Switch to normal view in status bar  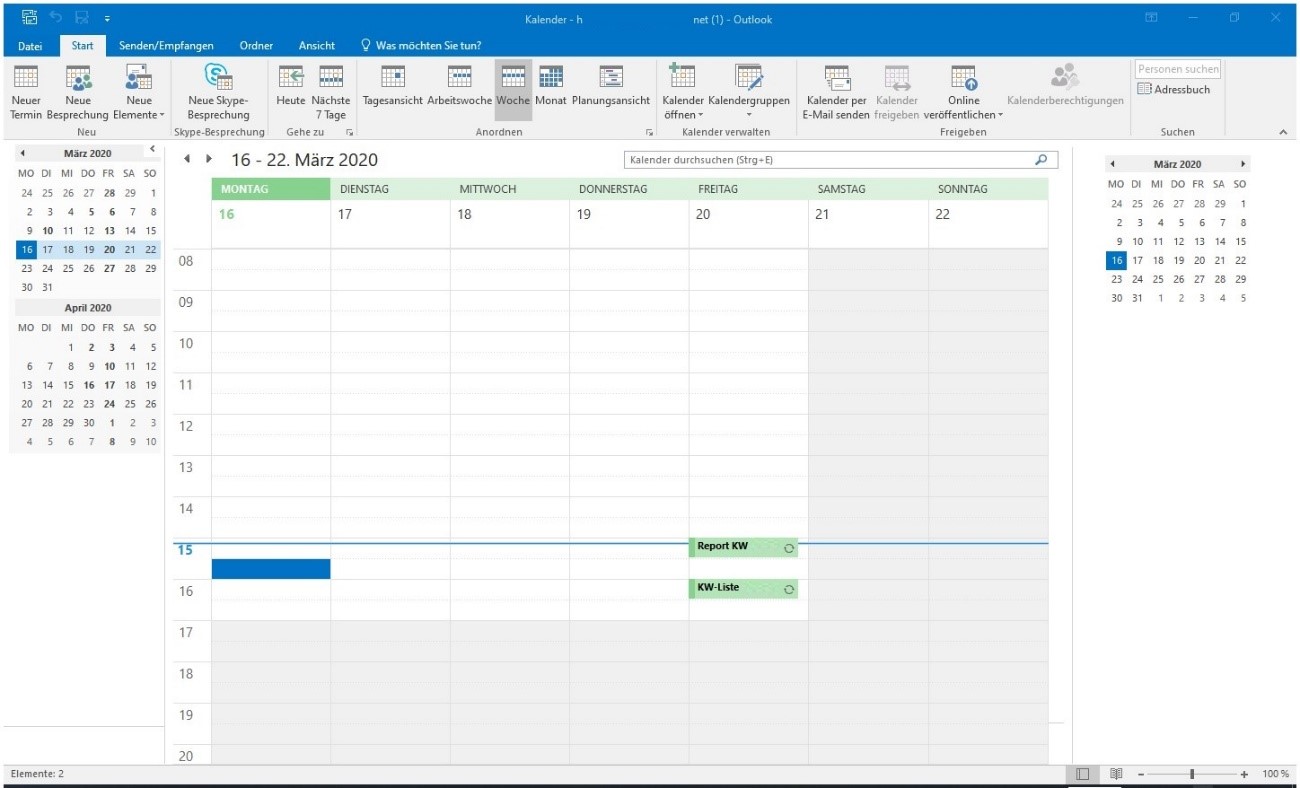1082,775
